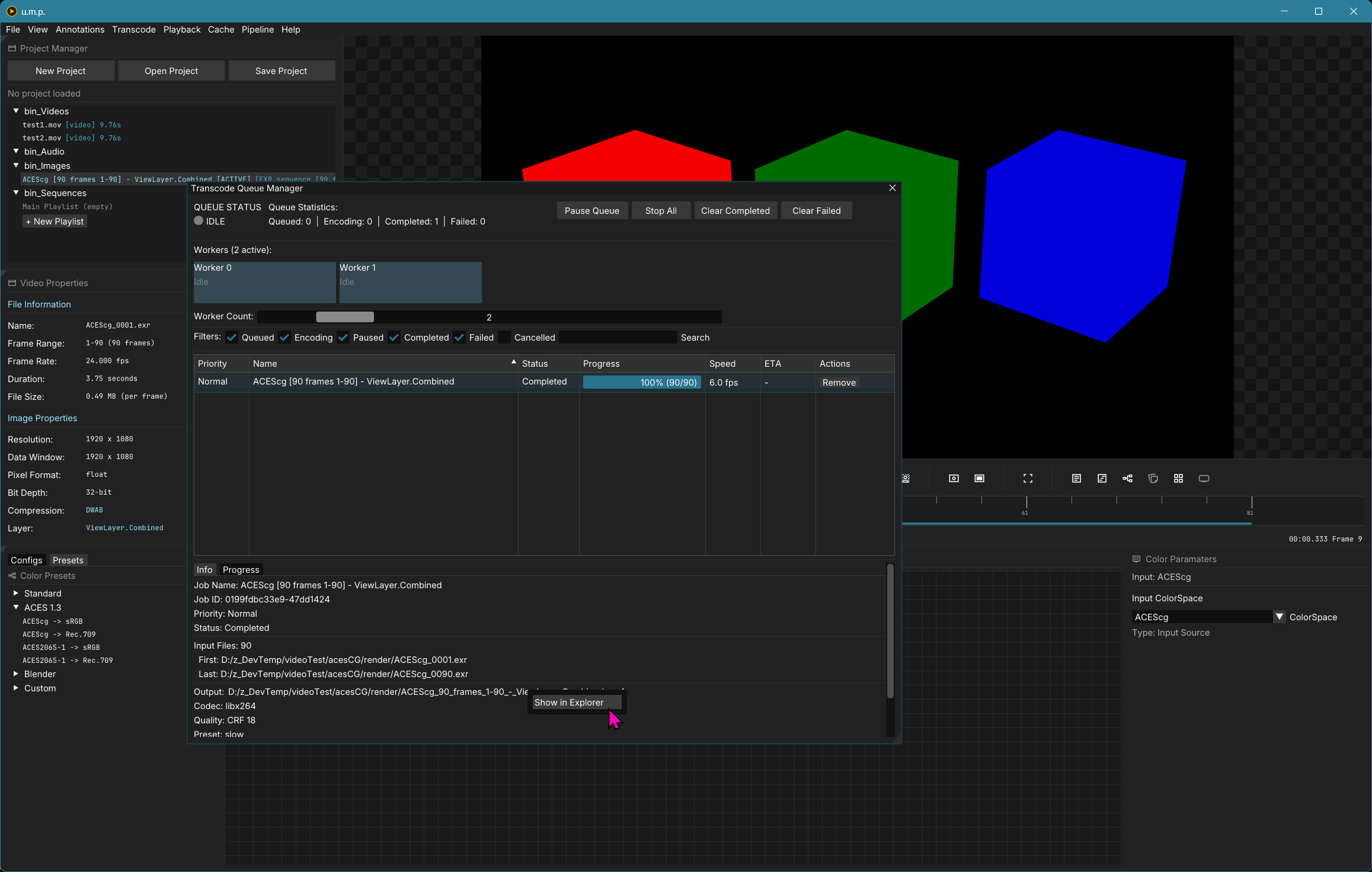1372x872 pixels.
Task: Click the node graph icon in viewer toolbar
Action: [1127, 479]
